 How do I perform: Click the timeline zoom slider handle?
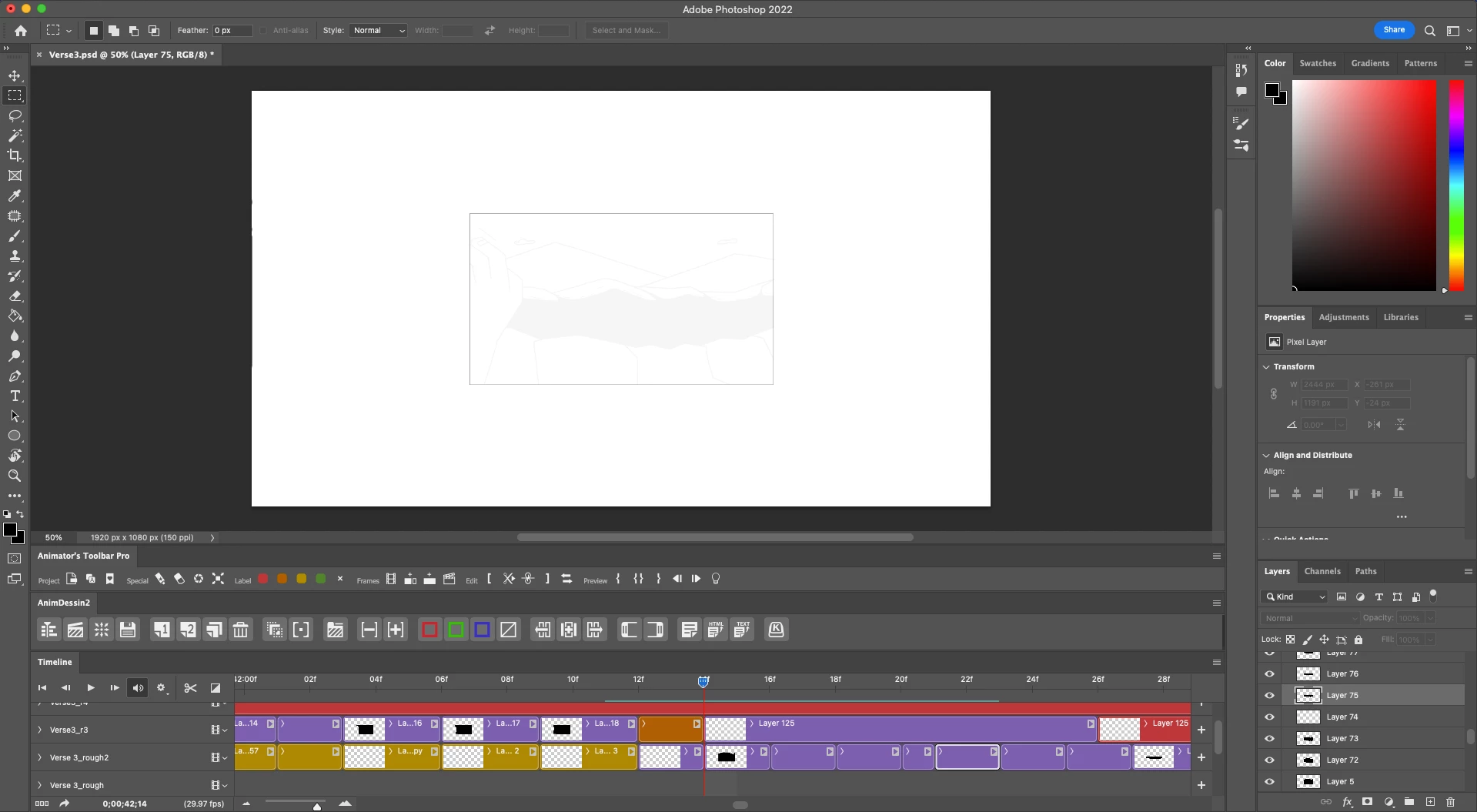316,806
